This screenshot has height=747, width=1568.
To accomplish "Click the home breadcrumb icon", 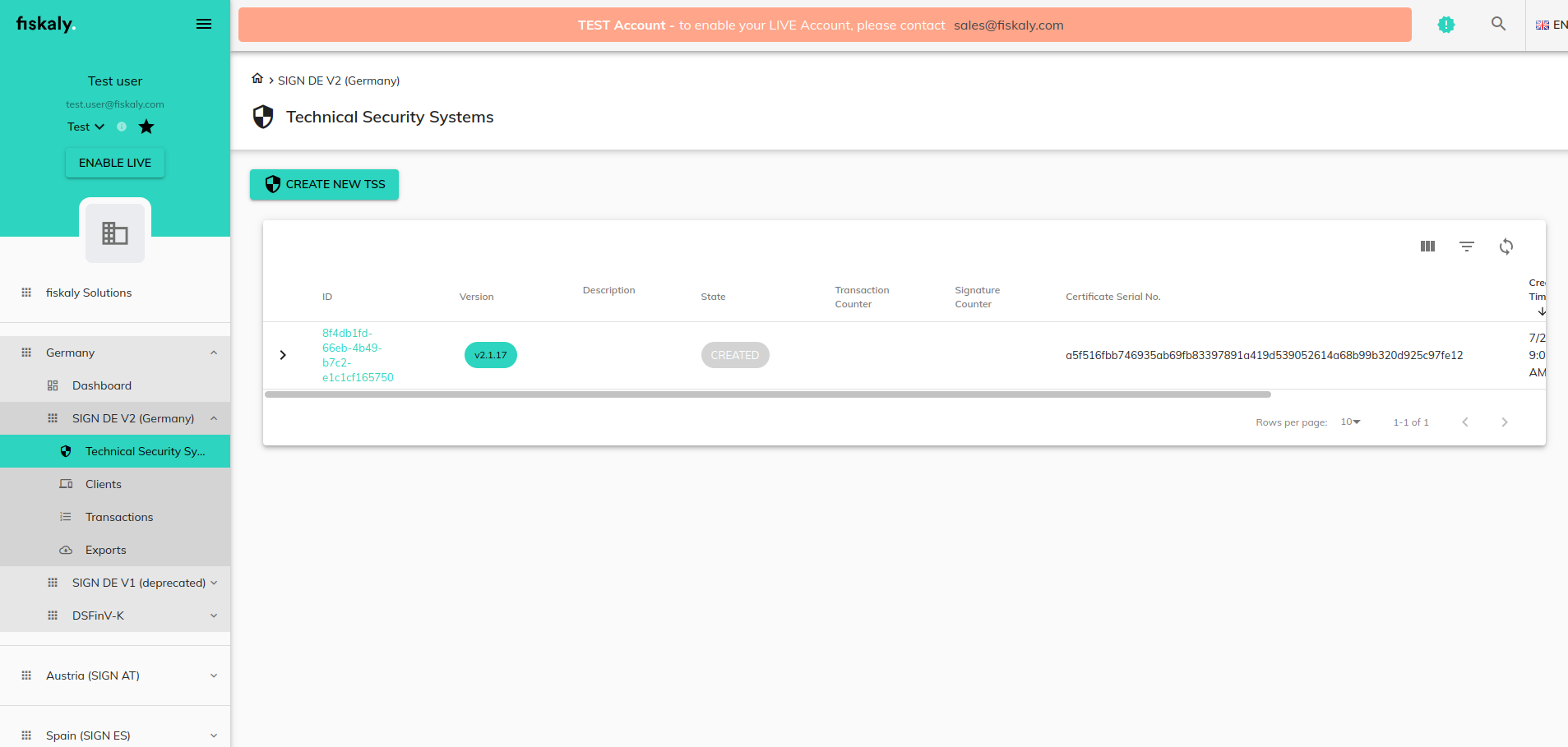I will point(257,79).
